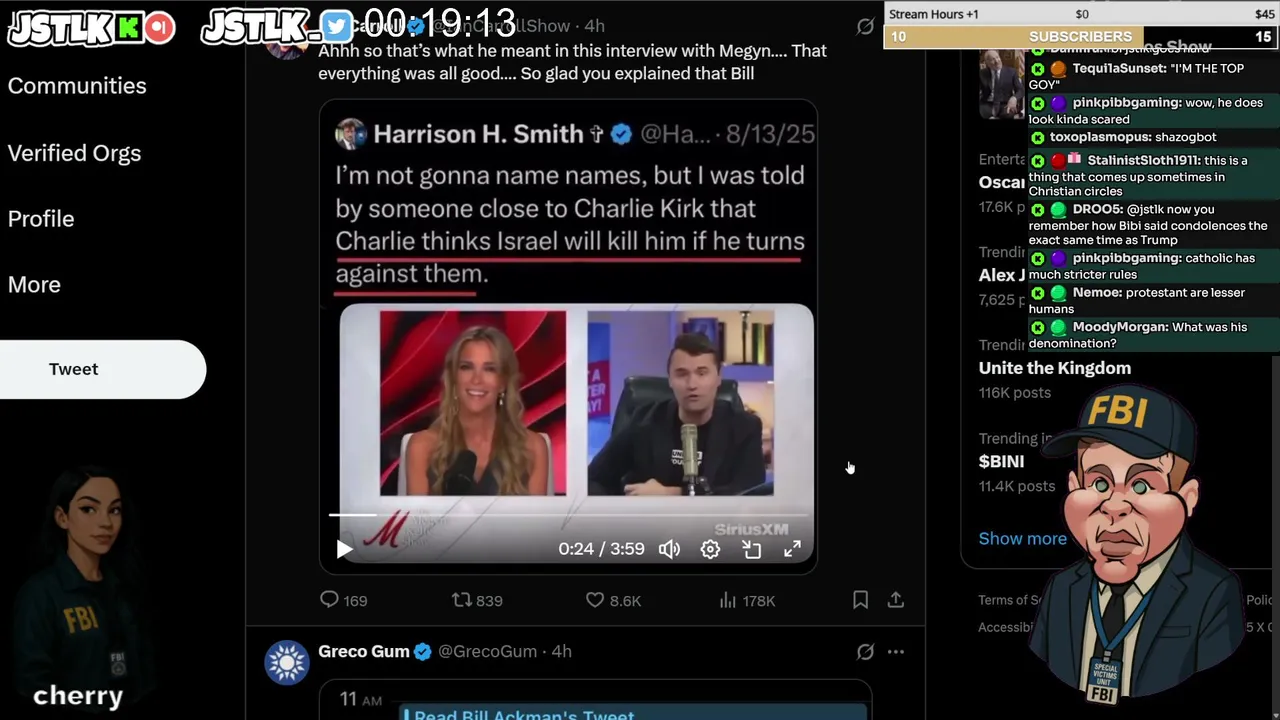
Task: Compose with the Tweet button
Action: [103, 369]
